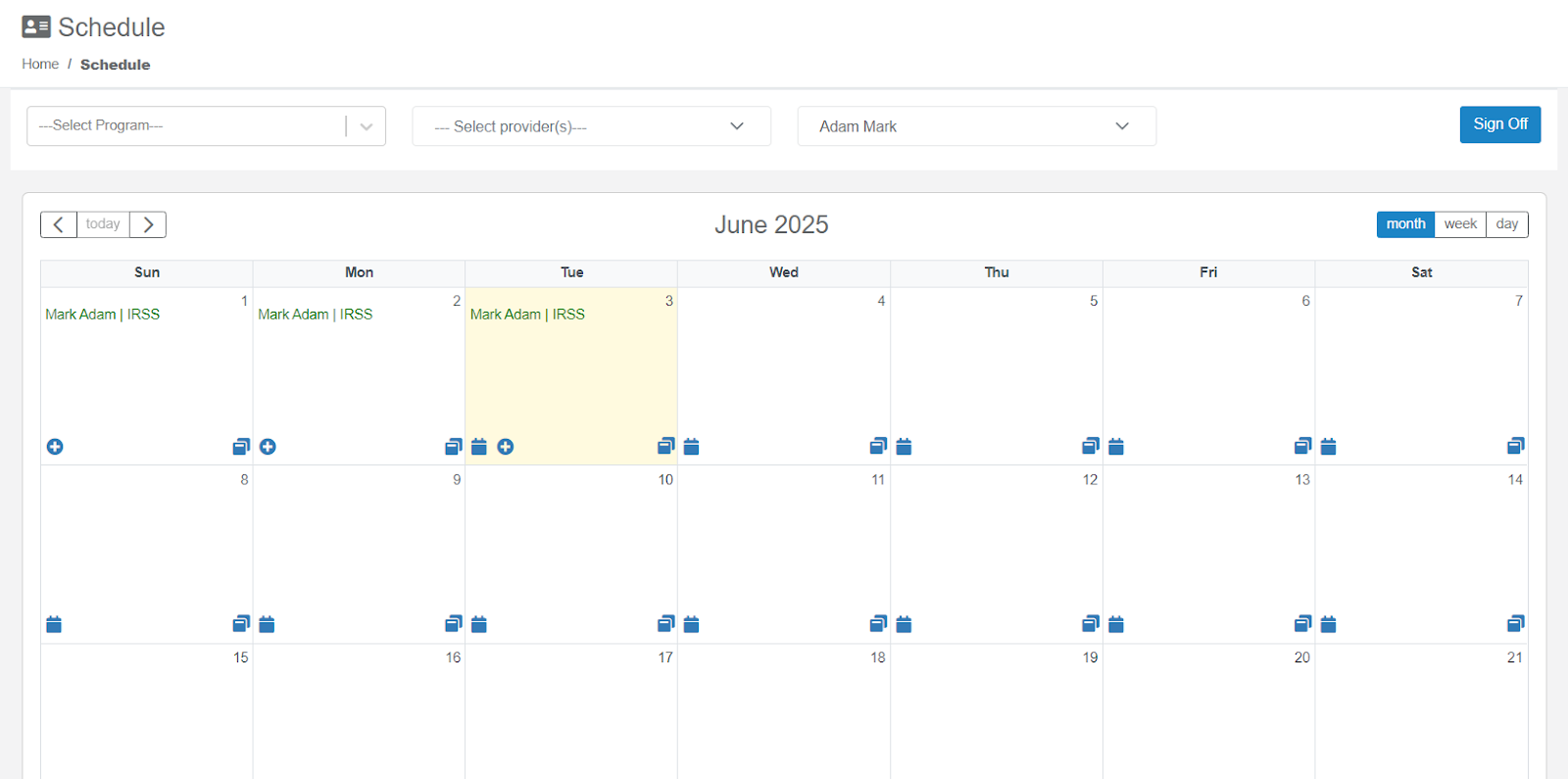Click the copy icon in the June 1 cell

(241, 446)
